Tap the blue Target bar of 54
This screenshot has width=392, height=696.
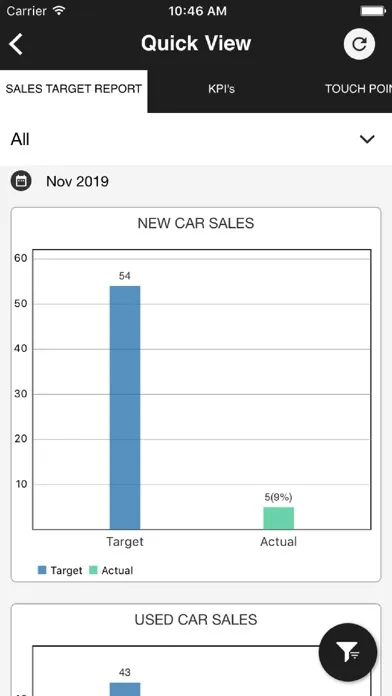tap(125, 407)
